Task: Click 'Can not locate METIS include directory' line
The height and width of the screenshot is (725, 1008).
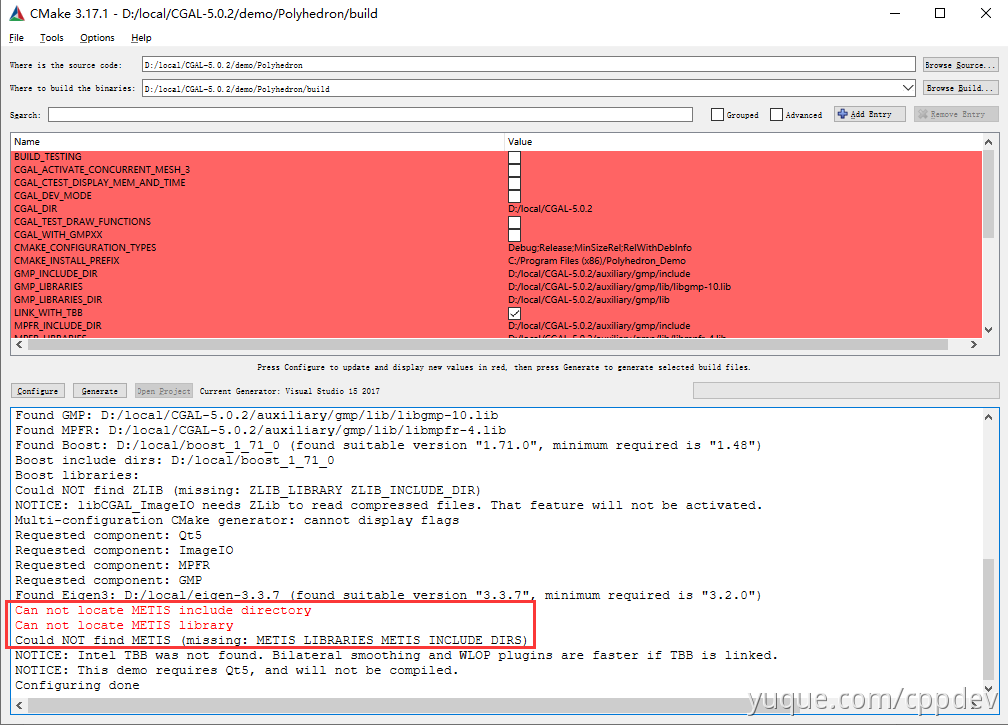Action: pyautogui.click(x=163, y=610)
